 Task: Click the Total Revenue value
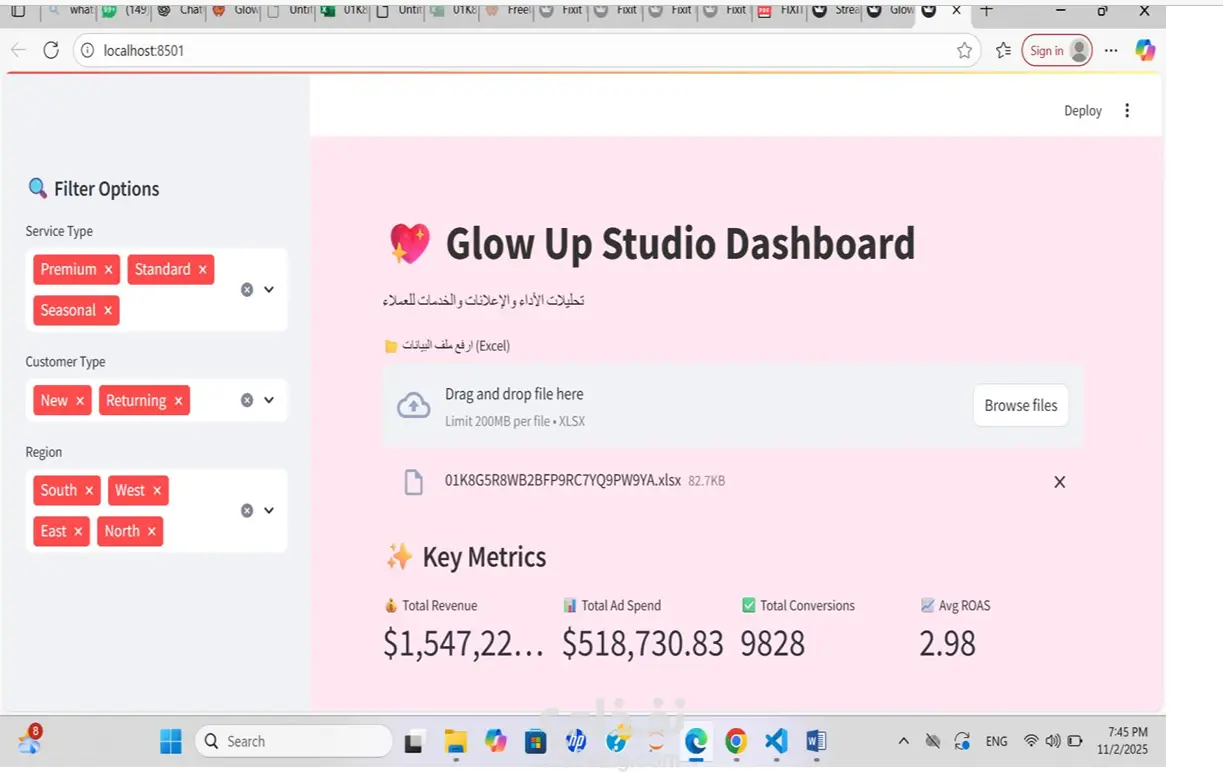click(463, 643)
